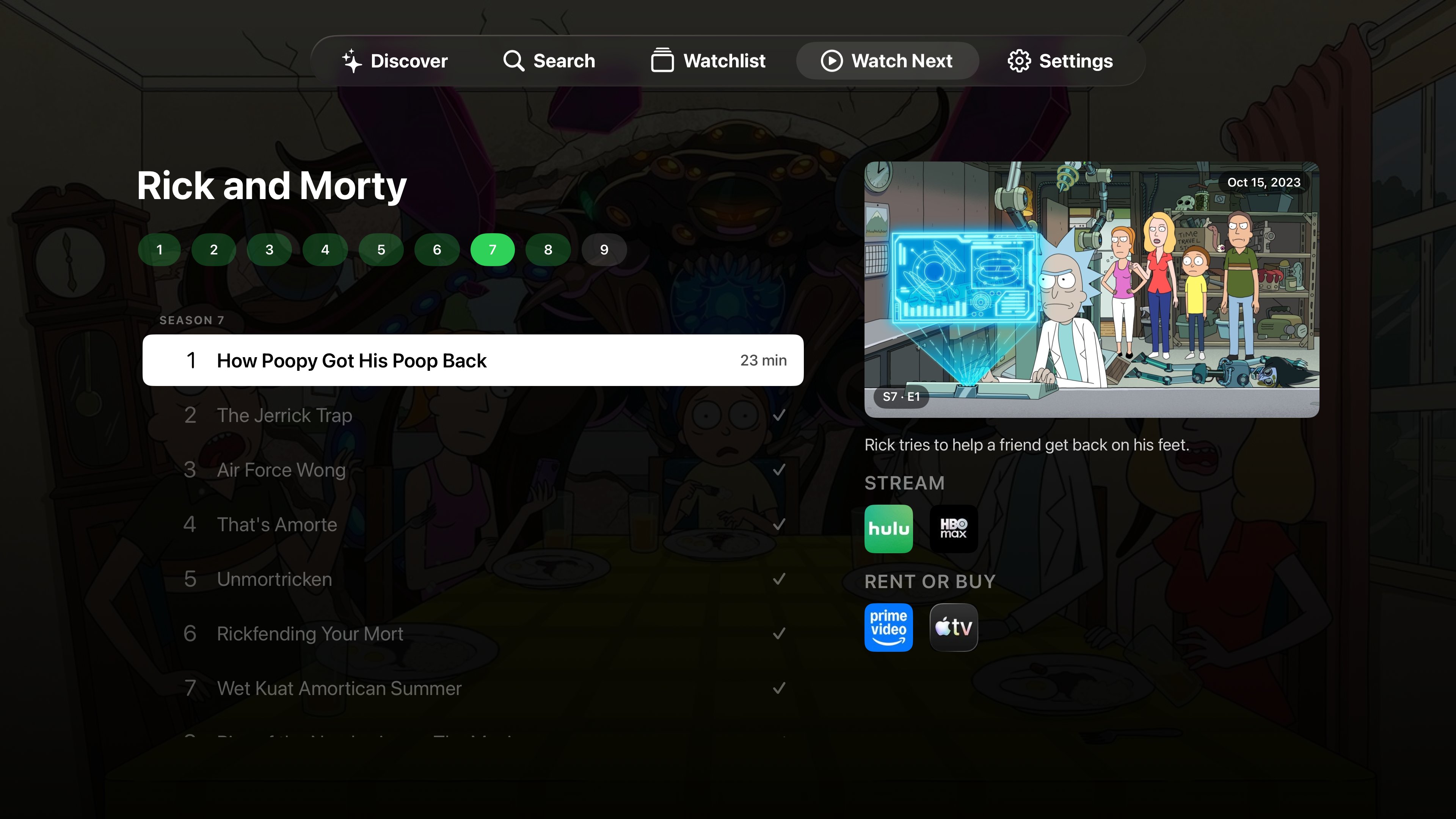Open the S7 E1 episode thumbnail
1456x819 pixels.
[x=1092, y=290]
